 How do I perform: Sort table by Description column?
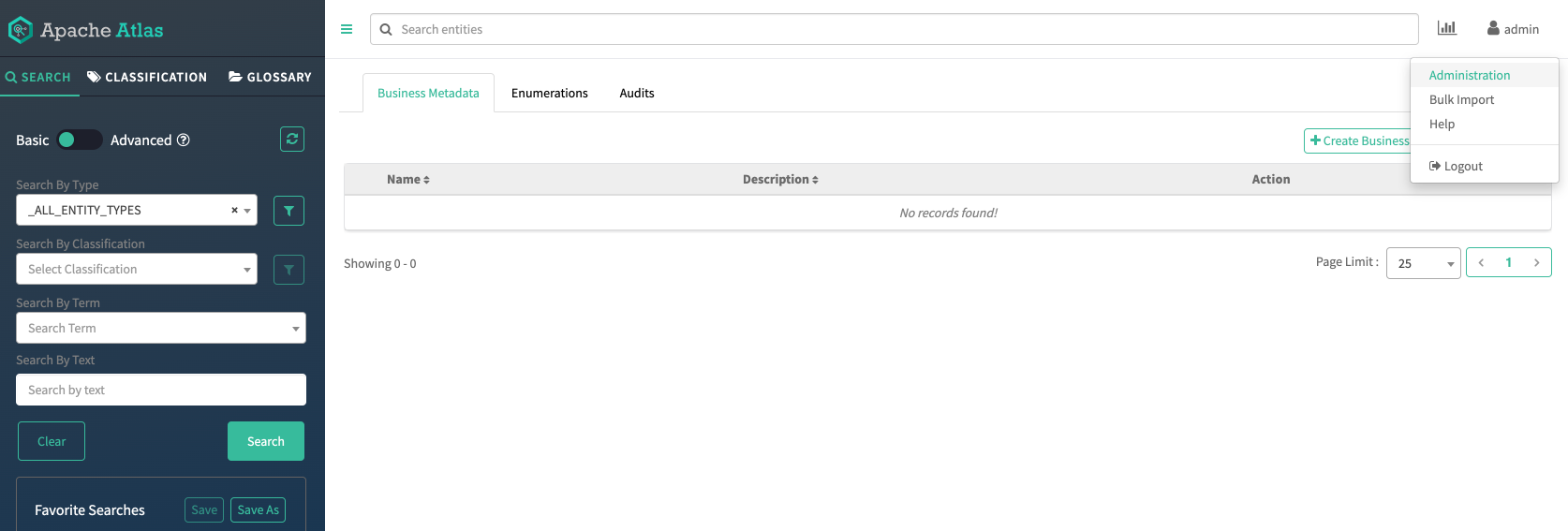[780, 179]
